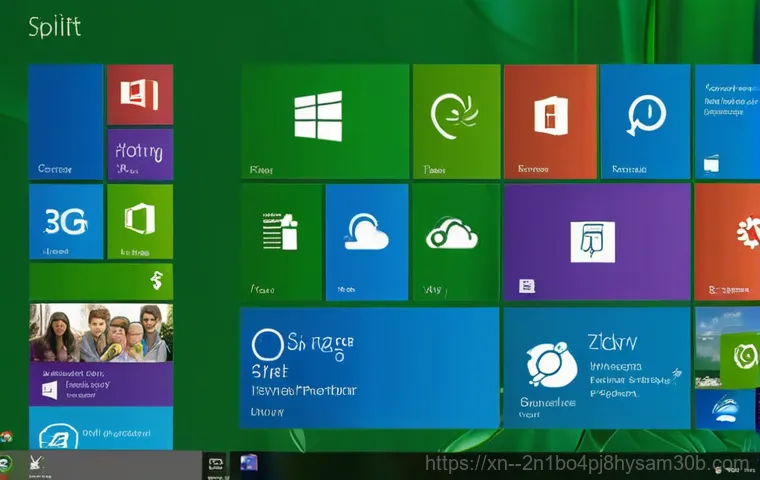760x480 pixels.
Task: Click the small notepad icon in purple tile
Action: pyautogui.click(x=526, y=286)
